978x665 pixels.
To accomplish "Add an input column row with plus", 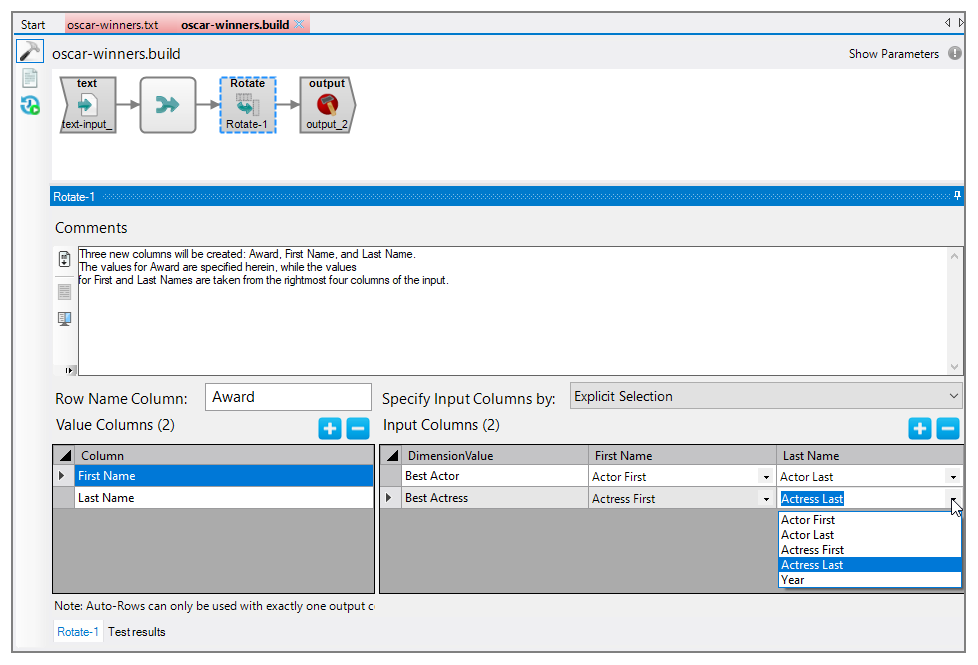I will click(x=919, y=429).
